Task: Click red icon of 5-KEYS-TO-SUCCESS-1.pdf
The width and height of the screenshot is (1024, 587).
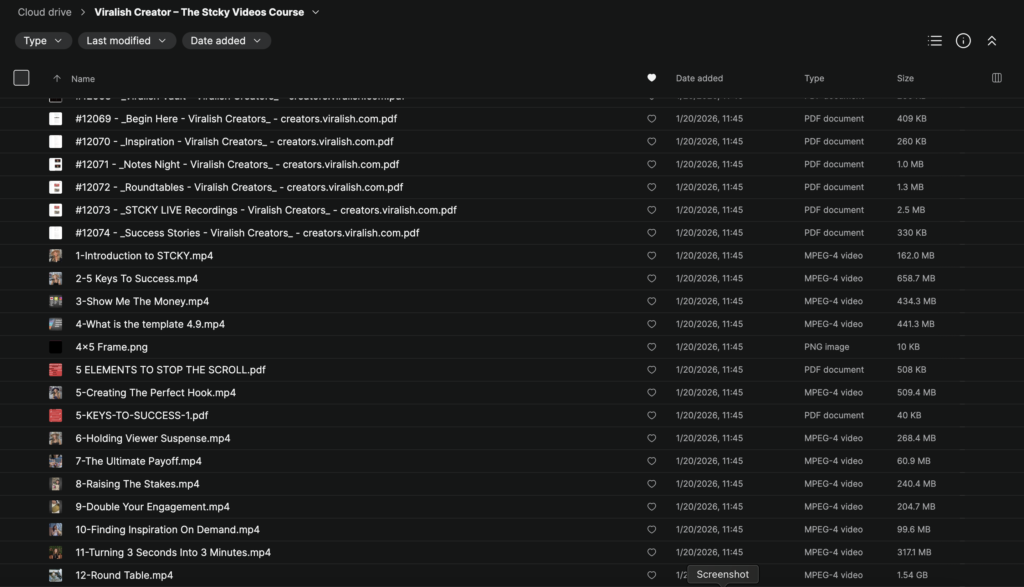Action: tap(56, 415)
